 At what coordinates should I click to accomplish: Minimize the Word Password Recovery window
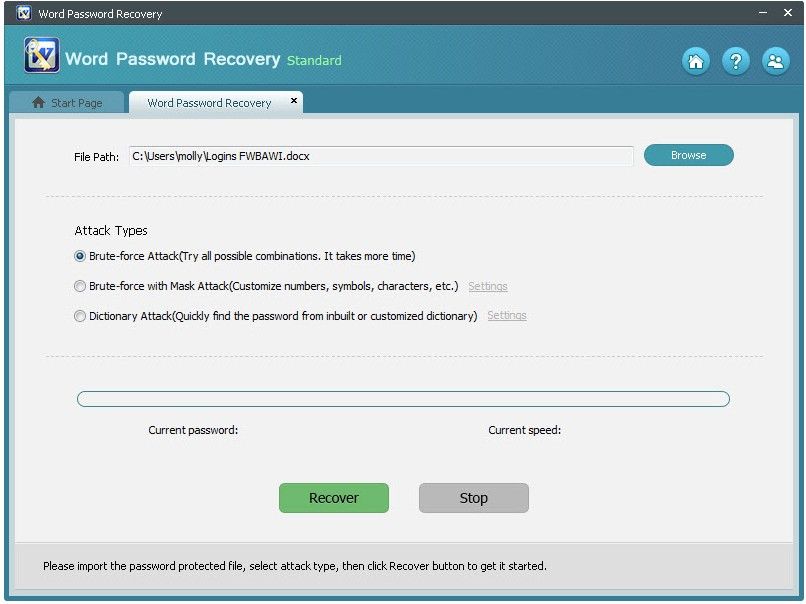763,12
